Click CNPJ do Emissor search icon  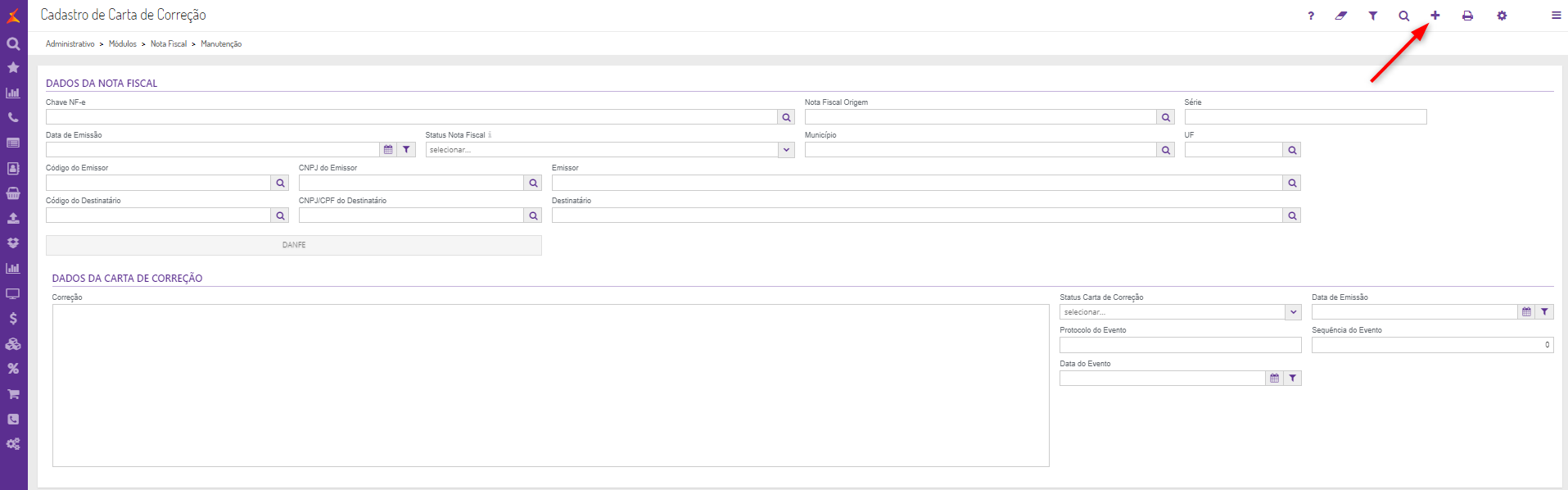click(x=533, y=183)
